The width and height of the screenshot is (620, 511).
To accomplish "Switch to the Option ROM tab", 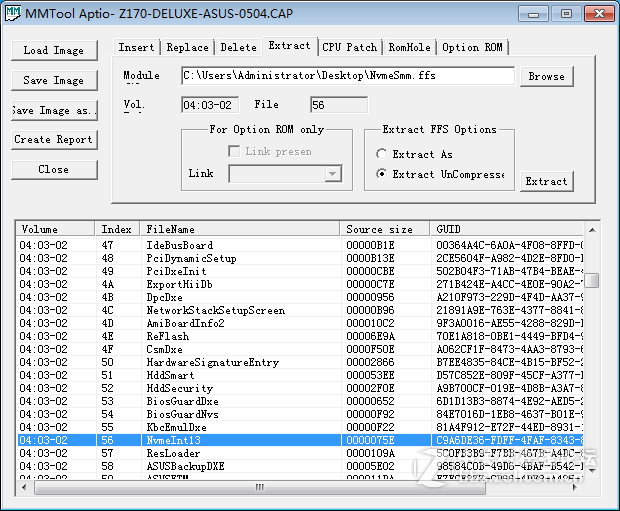I will point(473,47).
